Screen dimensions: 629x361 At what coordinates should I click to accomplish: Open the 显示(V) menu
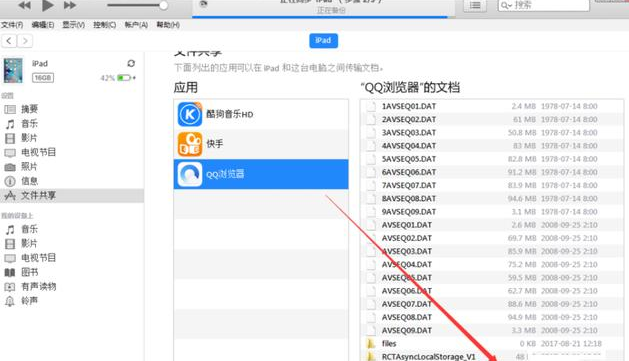(x=73, y=25)
